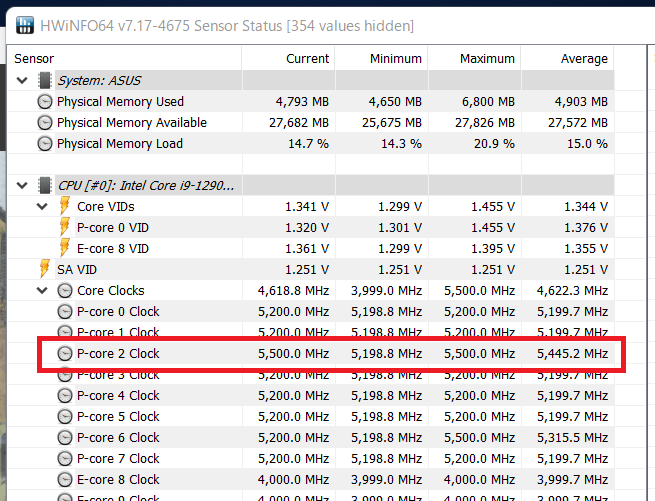Screen dimensions: 655x501
Task: Click the 1.376 V P-core 0 VID average
Action: 586,227
